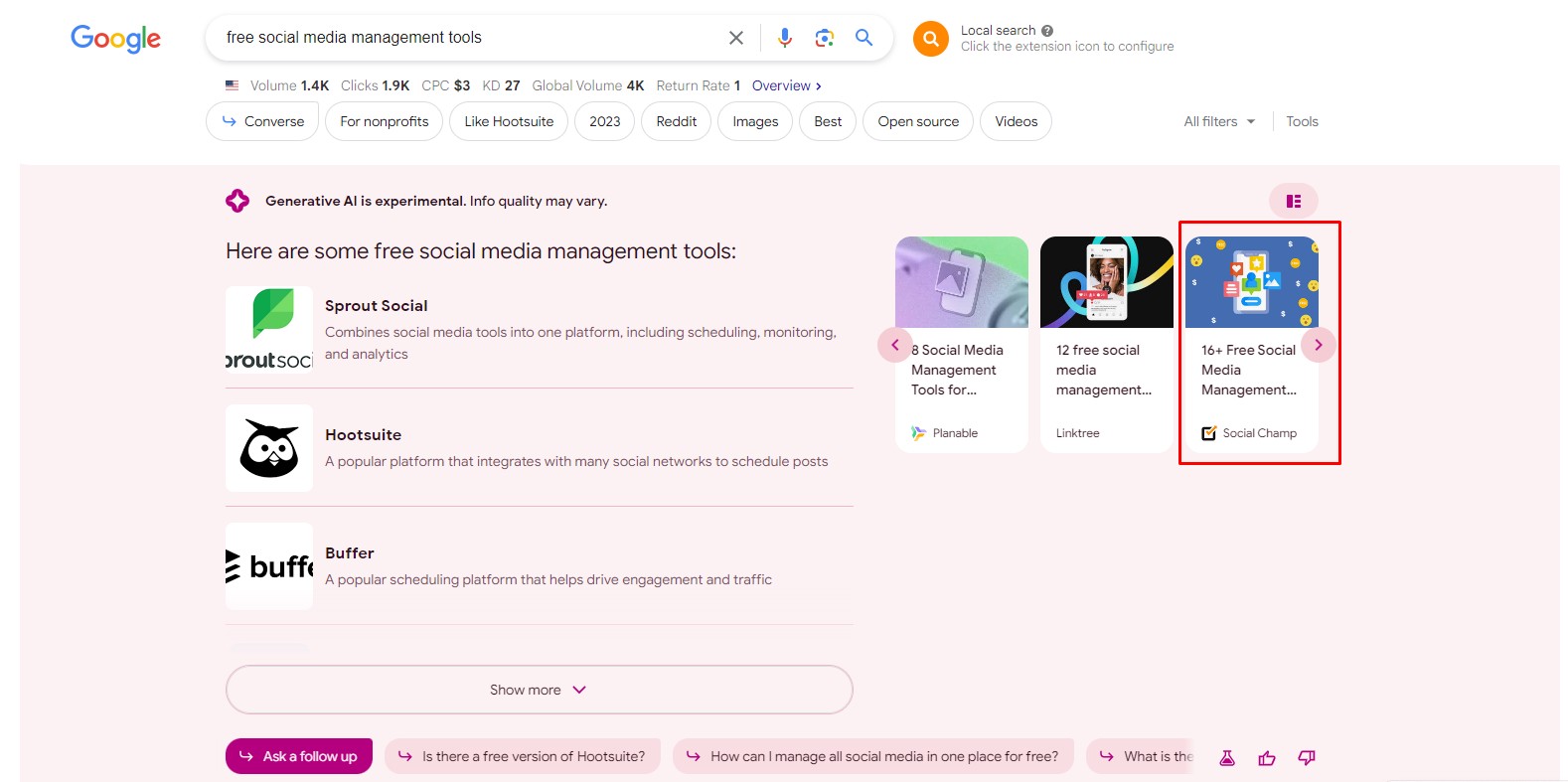Click the Hootsuite owl logo
Image resolution: width=1568 pixels, height=782 pixels.
[x=269, y=448]
